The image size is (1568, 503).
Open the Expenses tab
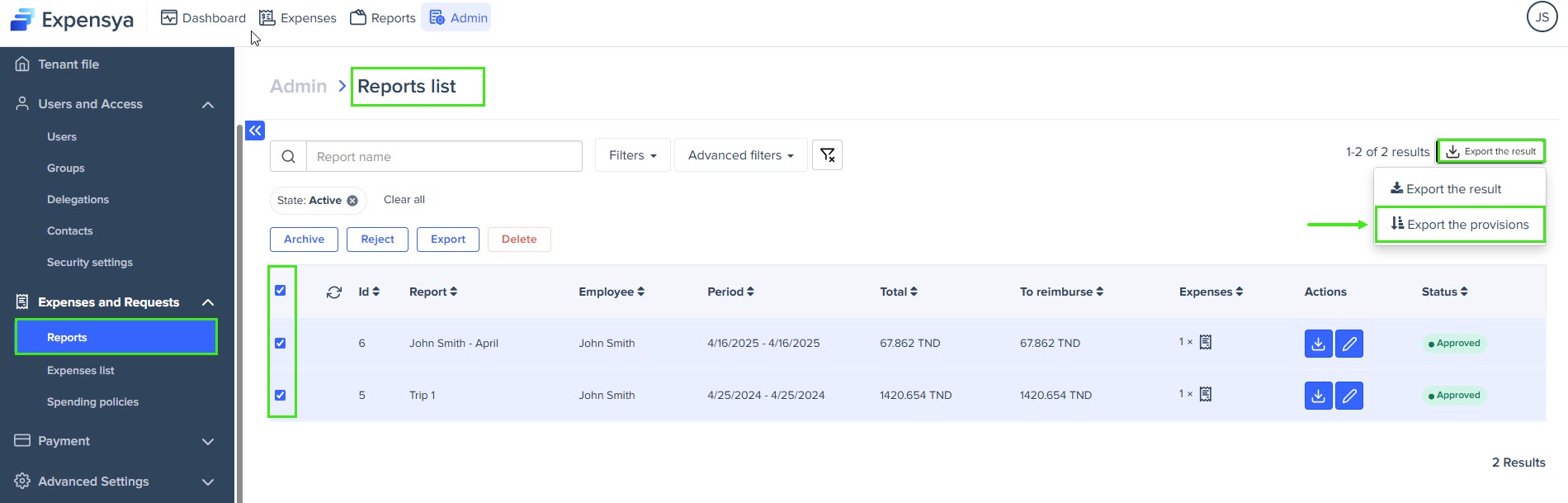(x=297, y=17)
